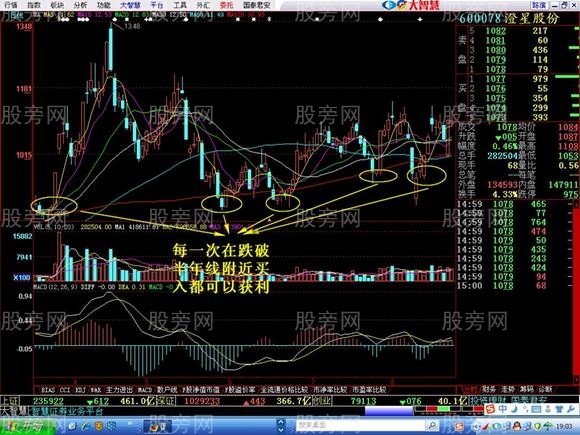
Task: Open the 委托 menu item
Action: point(226,5)
